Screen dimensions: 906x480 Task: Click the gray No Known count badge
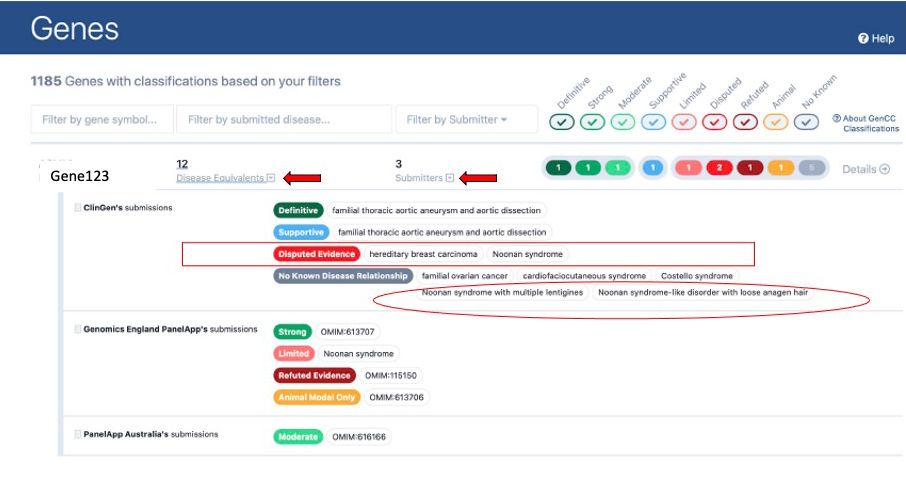811,168
